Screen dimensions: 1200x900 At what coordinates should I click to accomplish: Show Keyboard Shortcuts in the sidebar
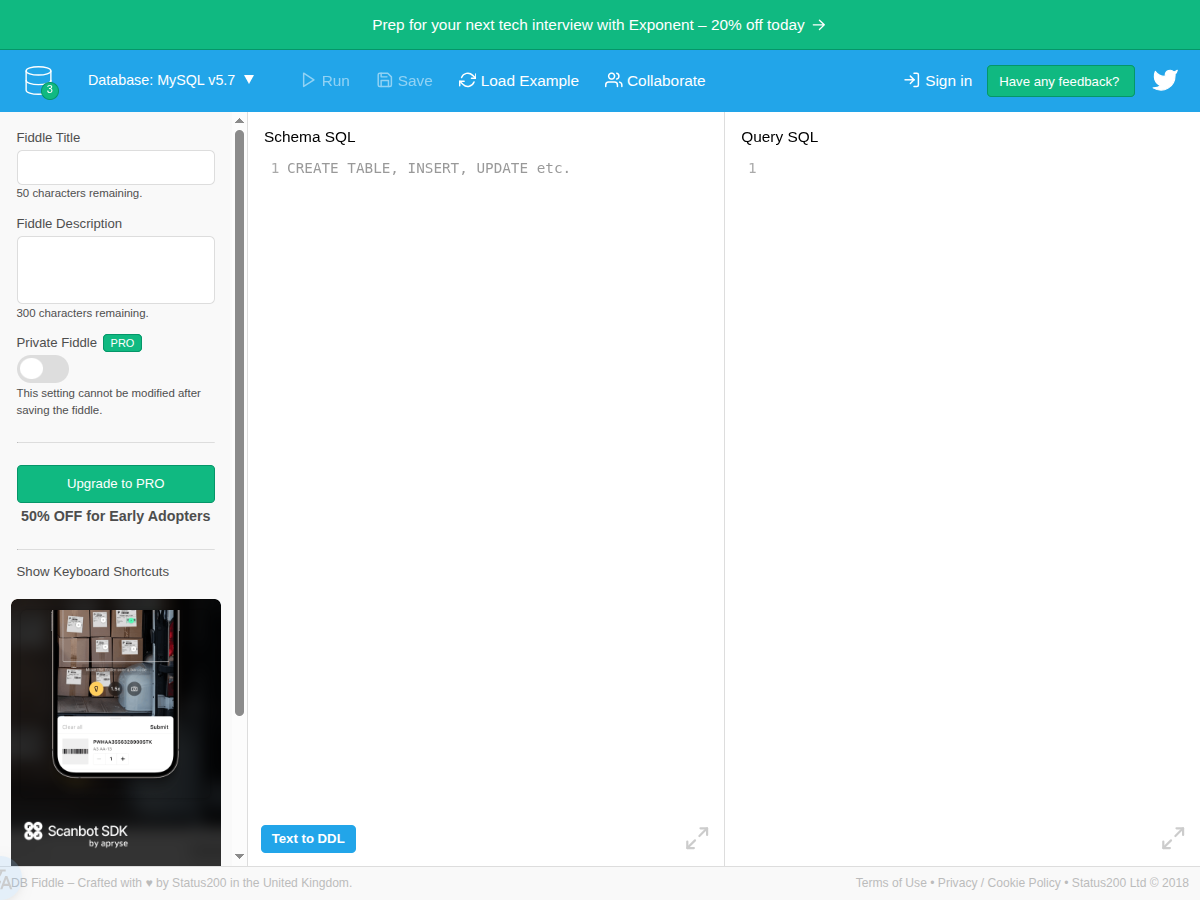[x=93, y=572]
